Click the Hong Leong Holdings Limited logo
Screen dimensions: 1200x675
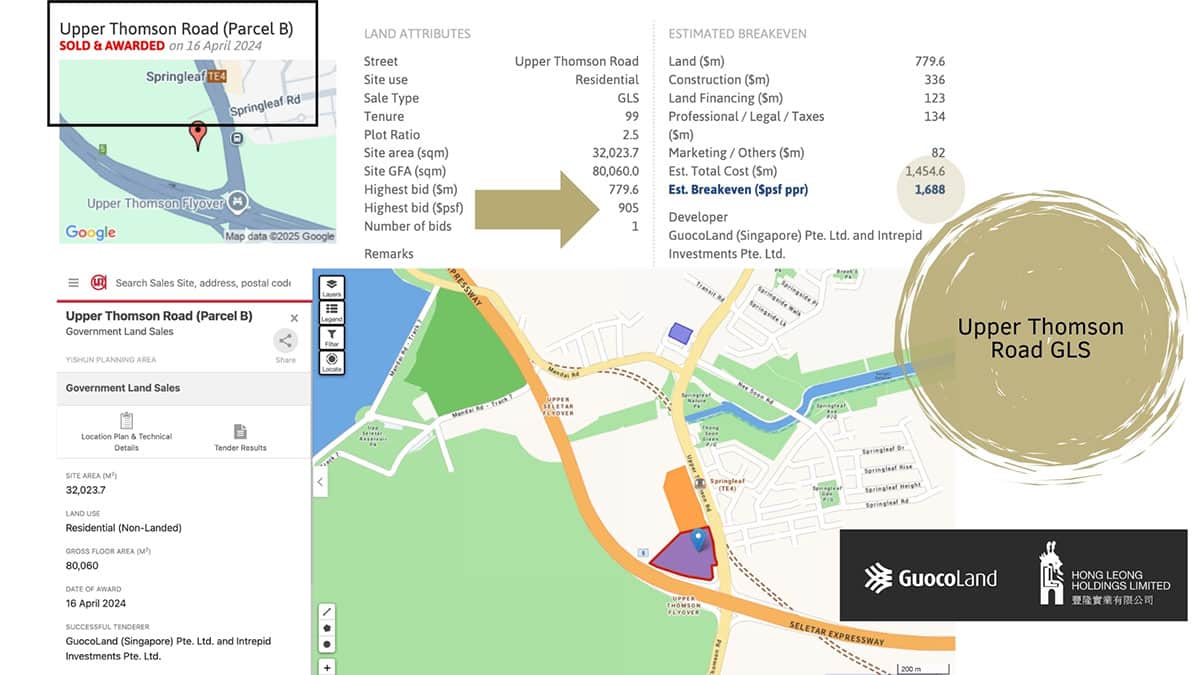pyautogui.click(x=1105, y=573)
